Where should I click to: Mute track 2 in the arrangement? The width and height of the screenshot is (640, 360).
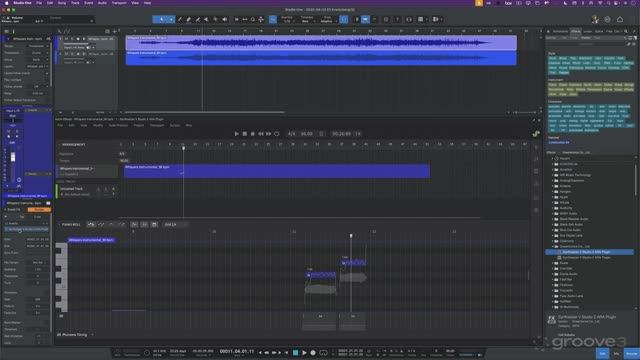point(66,53)
